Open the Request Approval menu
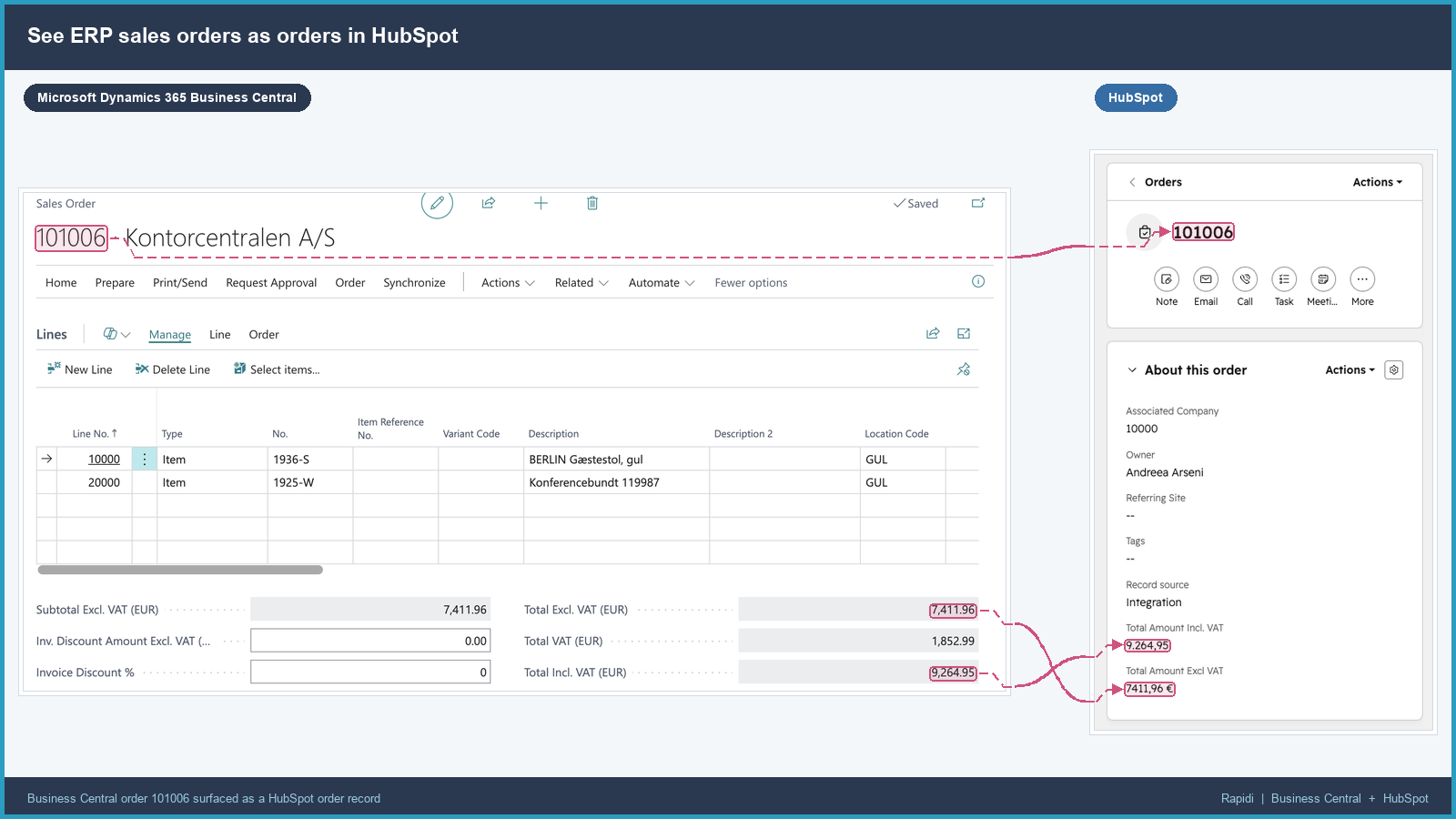This screenshot has height=819, width=1456. [x=271, y=283]
